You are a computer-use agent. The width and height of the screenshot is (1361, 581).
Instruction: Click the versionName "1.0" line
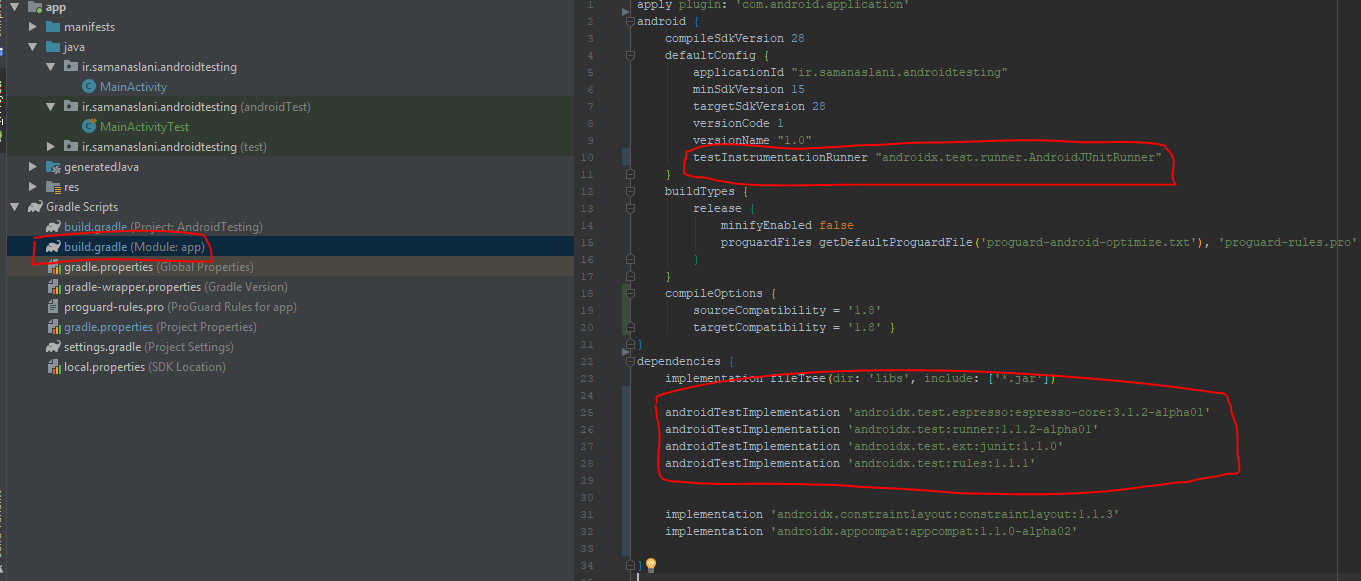pyautogui.click(x=752, y=140)
